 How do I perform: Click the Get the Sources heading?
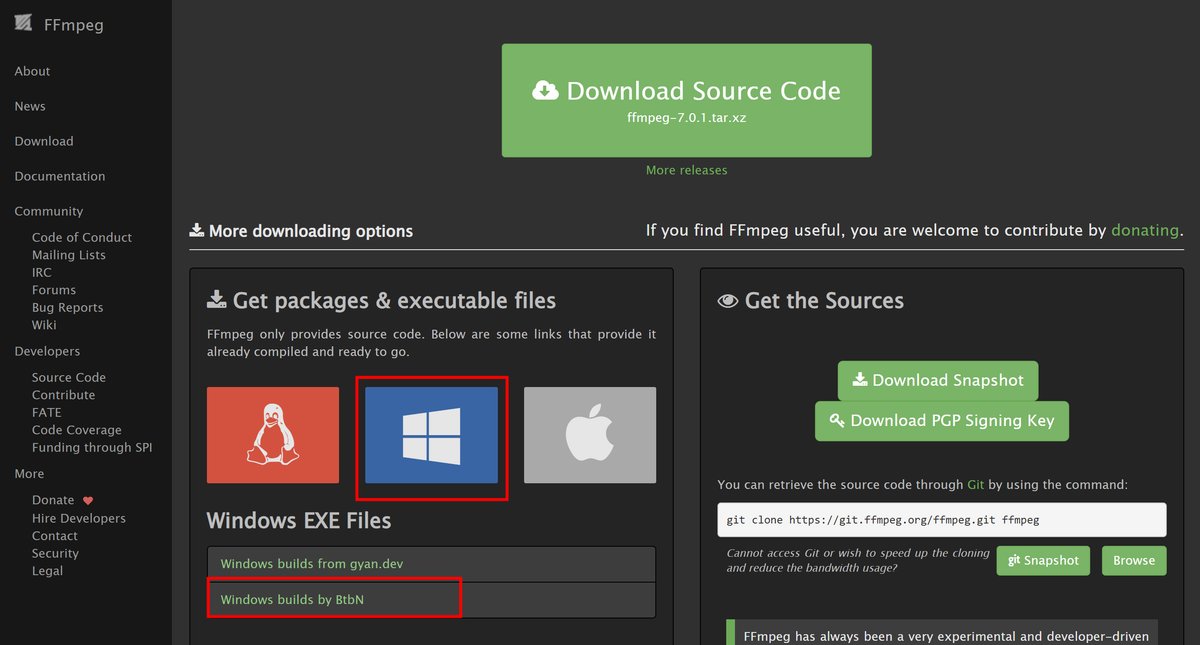[x=811, y=301]
